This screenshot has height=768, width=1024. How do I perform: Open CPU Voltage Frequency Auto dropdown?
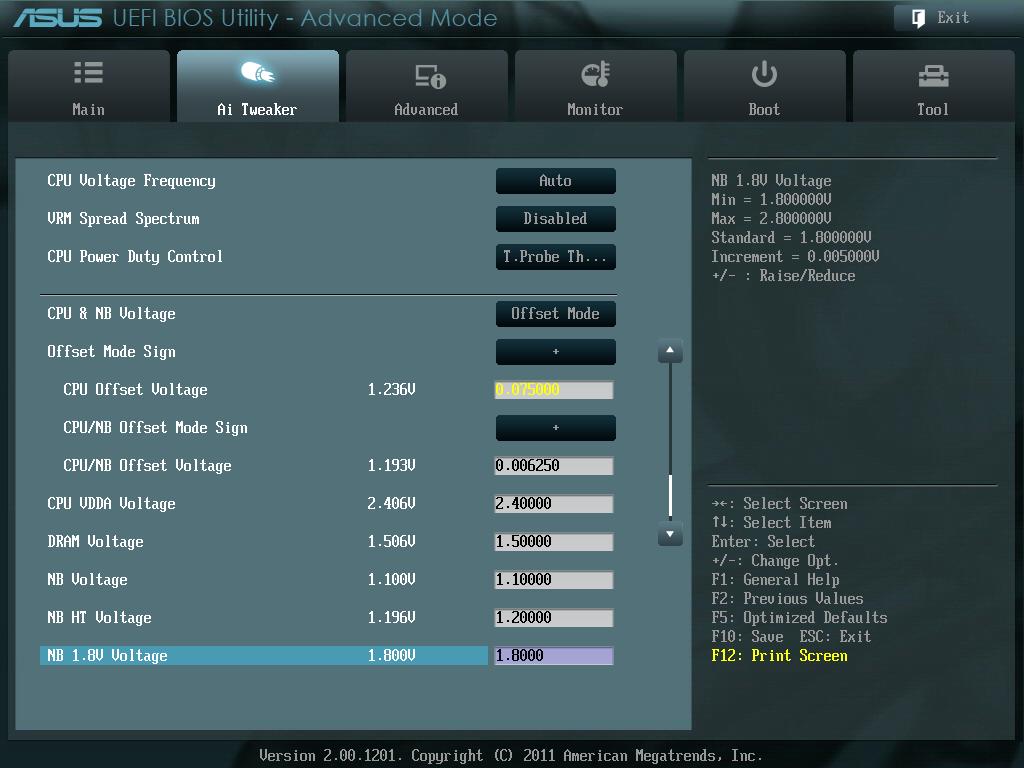(556, 181)
